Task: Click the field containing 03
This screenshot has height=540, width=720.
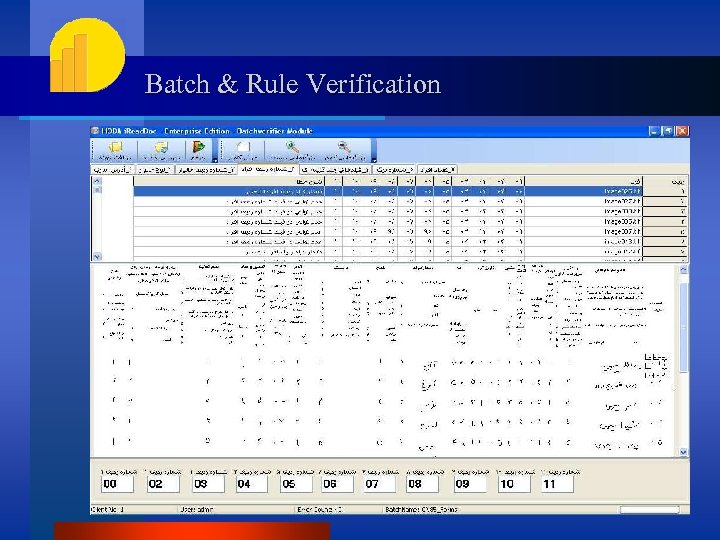Action: 208,484
